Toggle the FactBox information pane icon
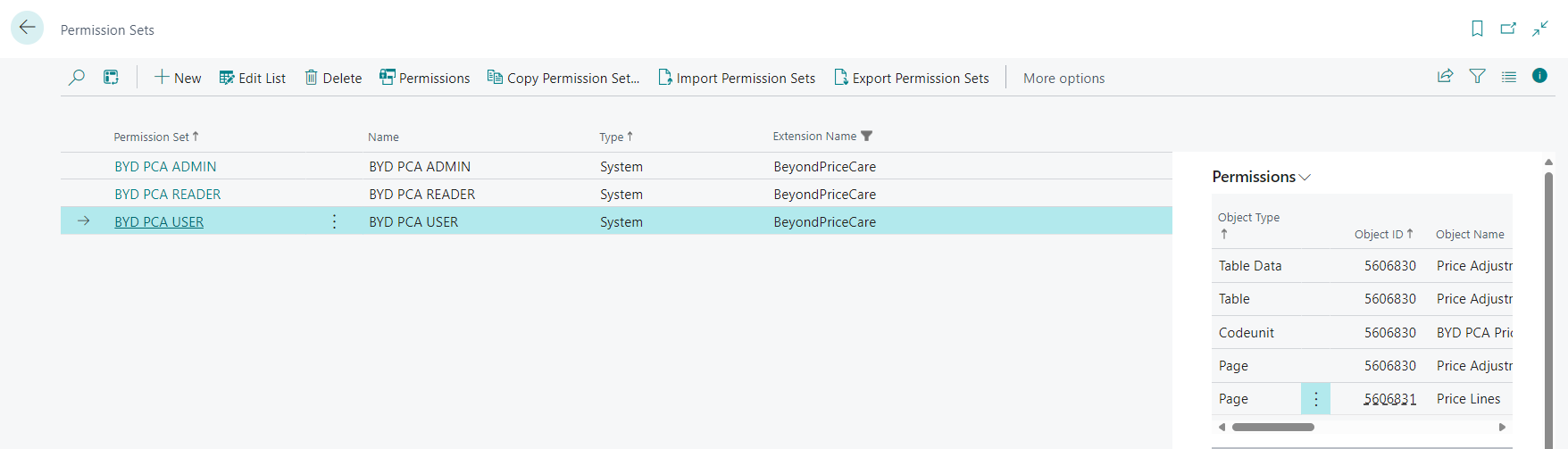 [1539, 76]
